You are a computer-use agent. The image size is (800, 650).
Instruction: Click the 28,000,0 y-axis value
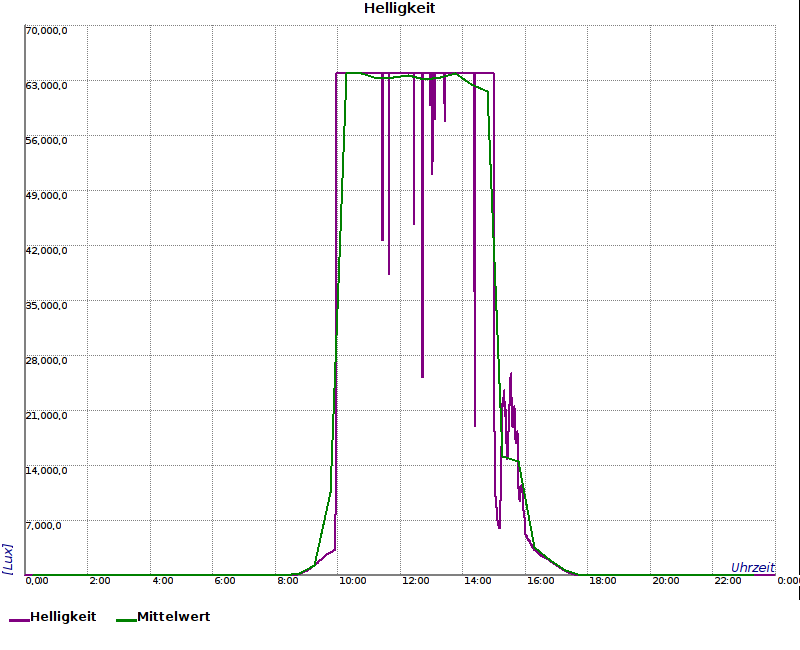tap(46, 361)
